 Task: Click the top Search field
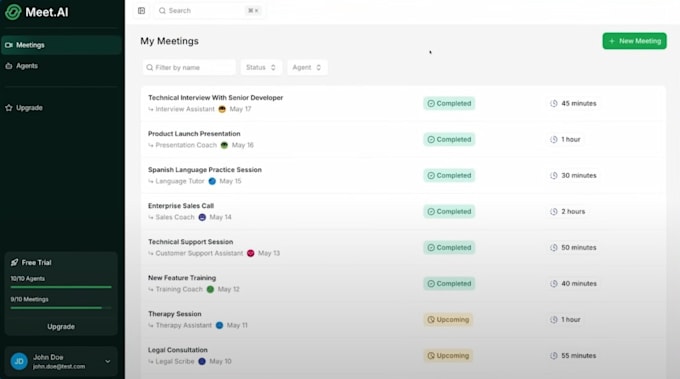click(210, 10)
